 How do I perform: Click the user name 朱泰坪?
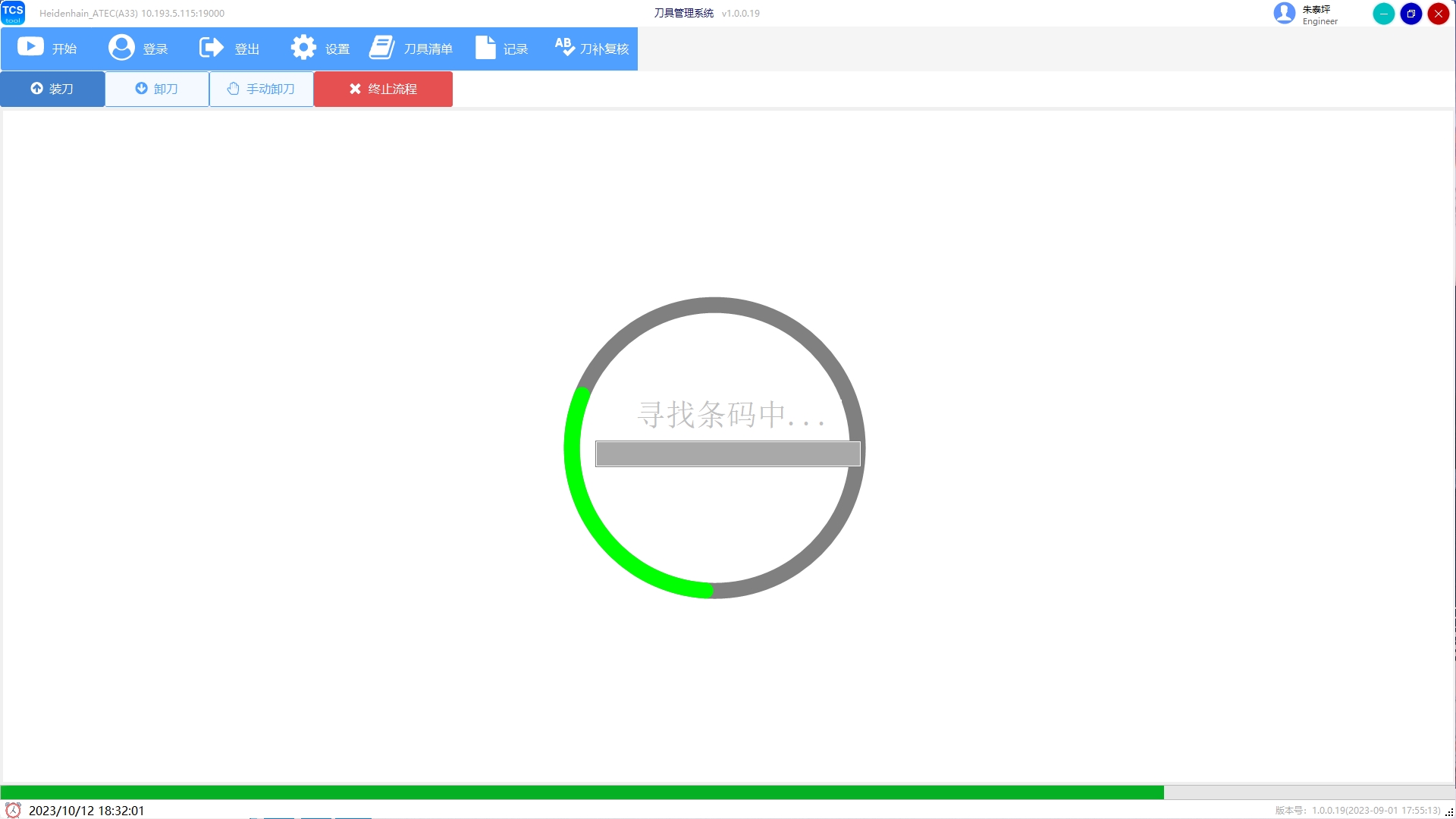click(1316, 9)
